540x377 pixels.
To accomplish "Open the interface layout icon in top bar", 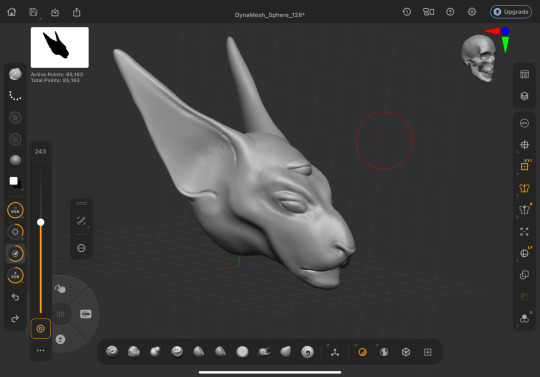I will pos(428,12).
